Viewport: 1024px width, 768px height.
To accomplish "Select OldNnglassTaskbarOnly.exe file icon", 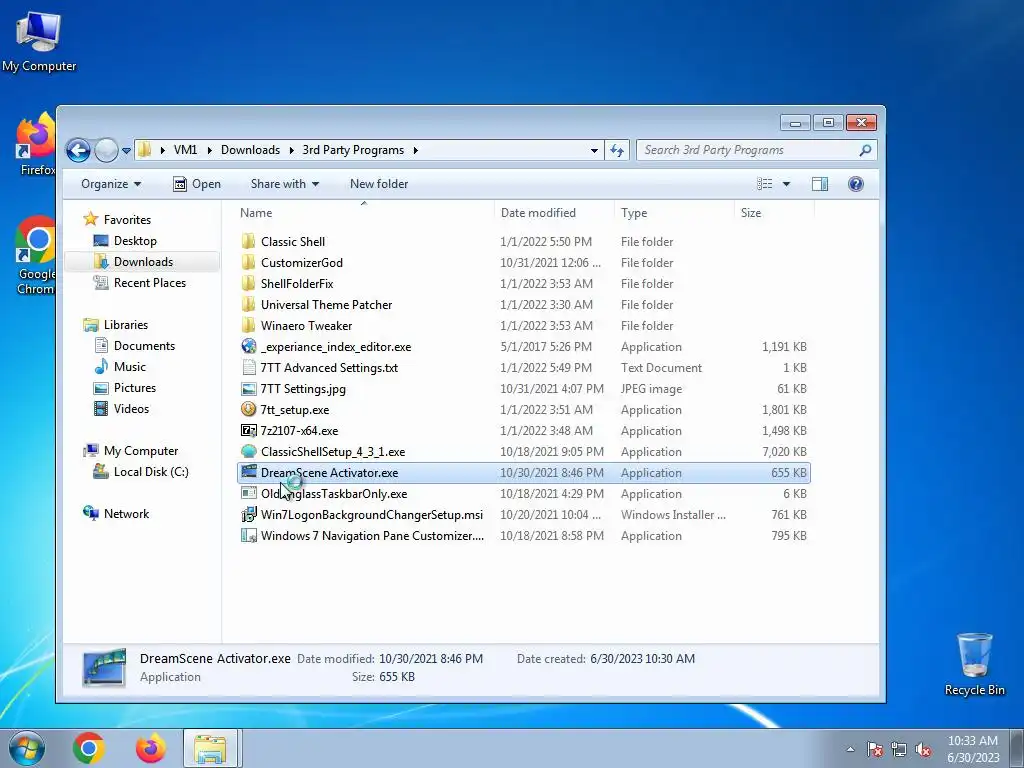I will pos(248,494).
